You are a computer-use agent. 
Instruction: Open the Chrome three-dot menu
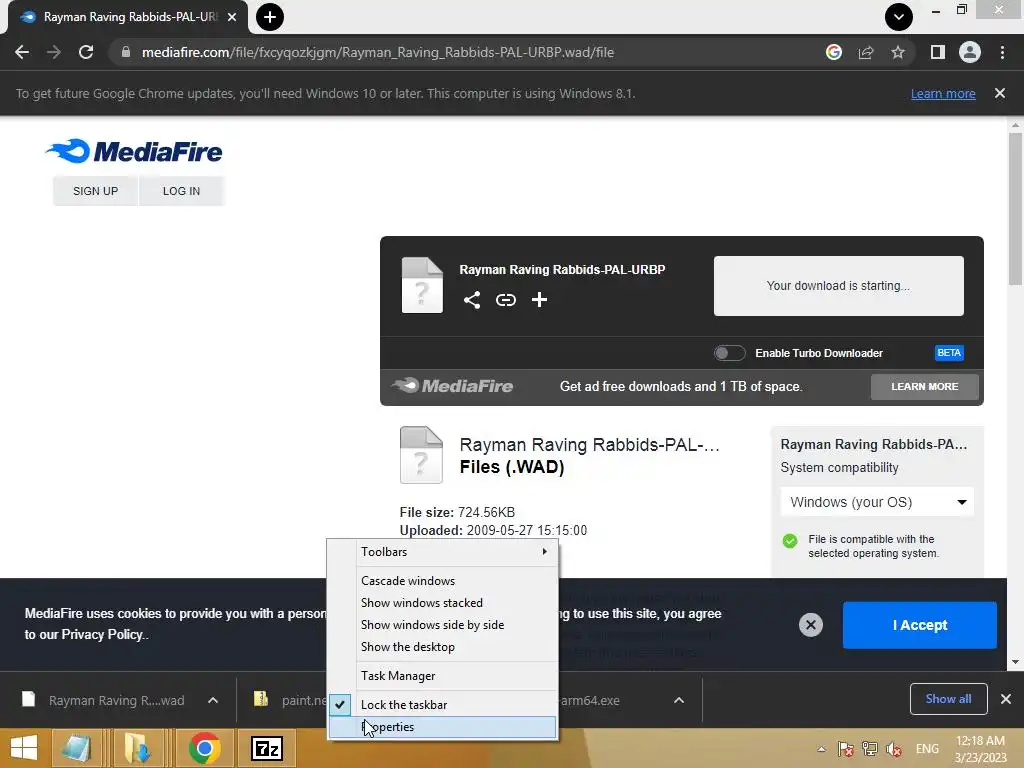point(1002,52)
